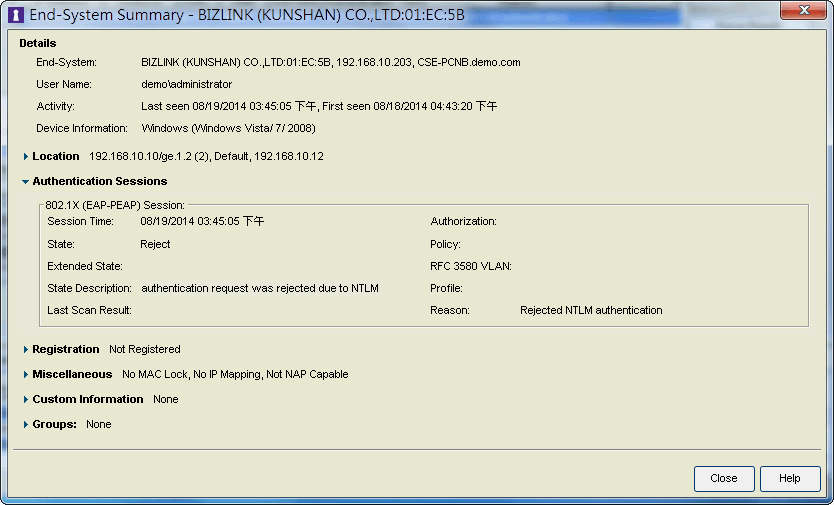Click Custom Information value None

(165, 400)
